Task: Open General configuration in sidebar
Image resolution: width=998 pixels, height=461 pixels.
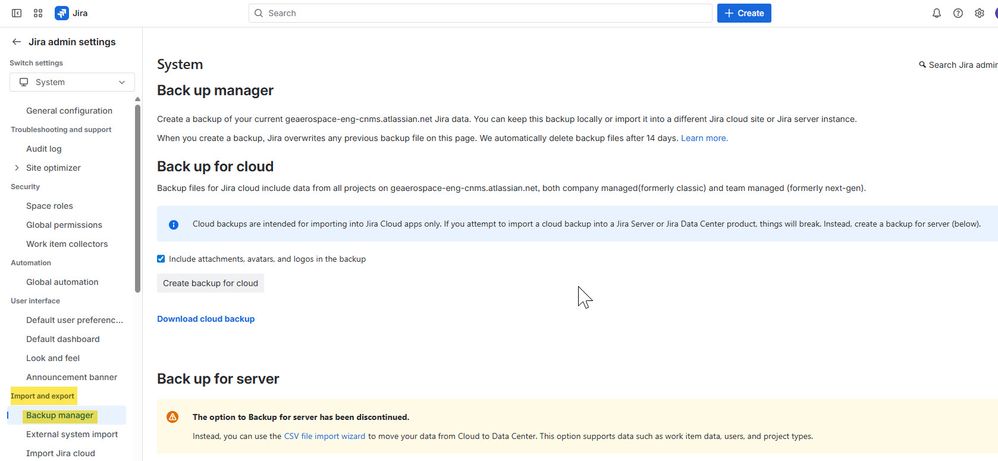Action: pyautogui.click(x=69, y=111)
